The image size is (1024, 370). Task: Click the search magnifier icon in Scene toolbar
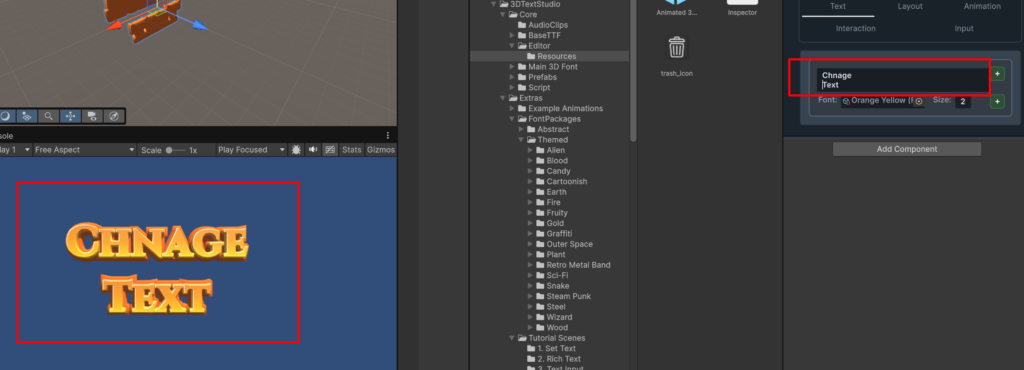click(48, 116)
